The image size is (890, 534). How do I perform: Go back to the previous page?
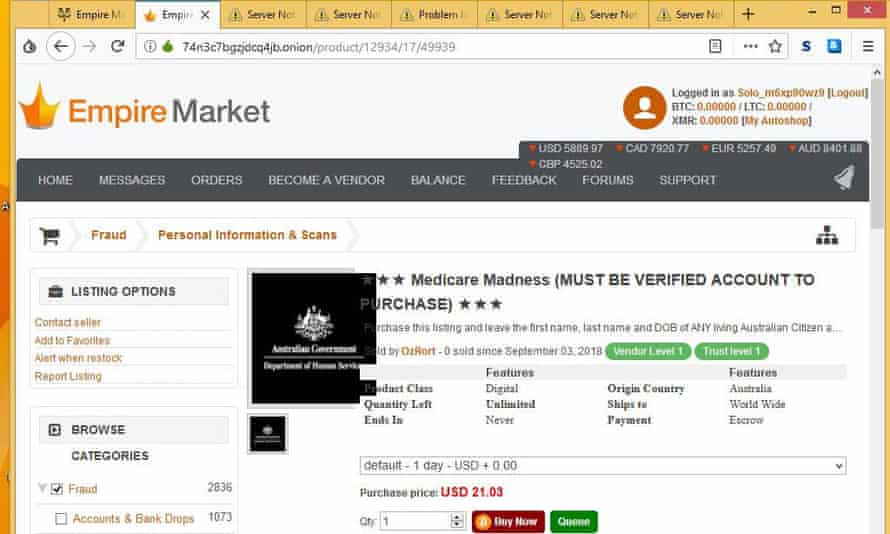[x=61, y=47]
